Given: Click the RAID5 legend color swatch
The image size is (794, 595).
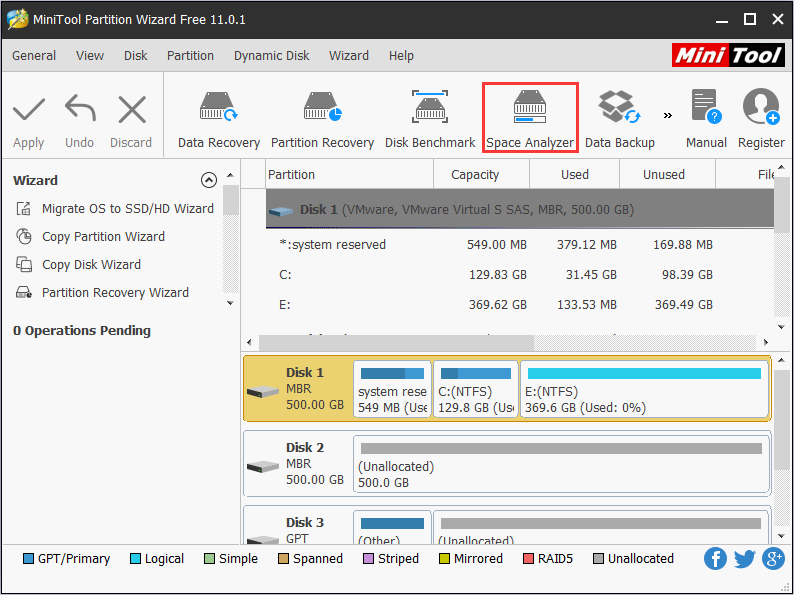Looking at the screenshot, I should 528,559.
